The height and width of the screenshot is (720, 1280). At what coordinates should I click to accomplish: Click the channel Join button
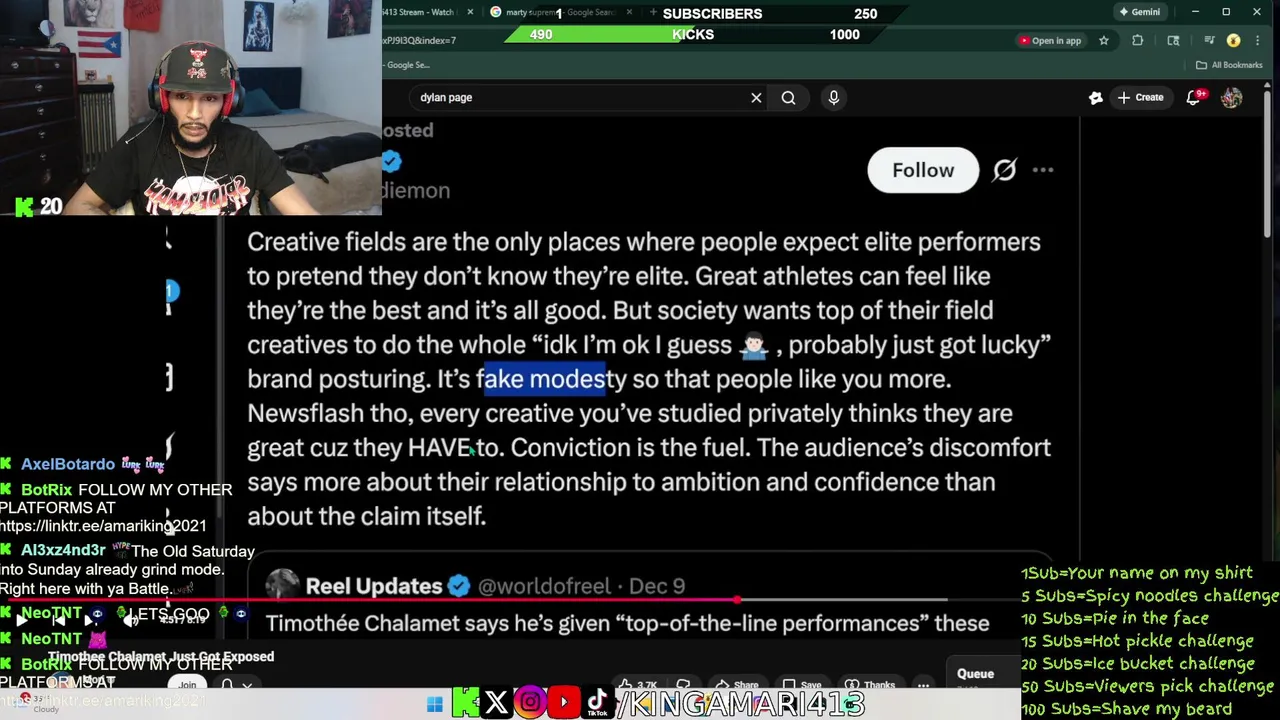[x=187, y=685]
